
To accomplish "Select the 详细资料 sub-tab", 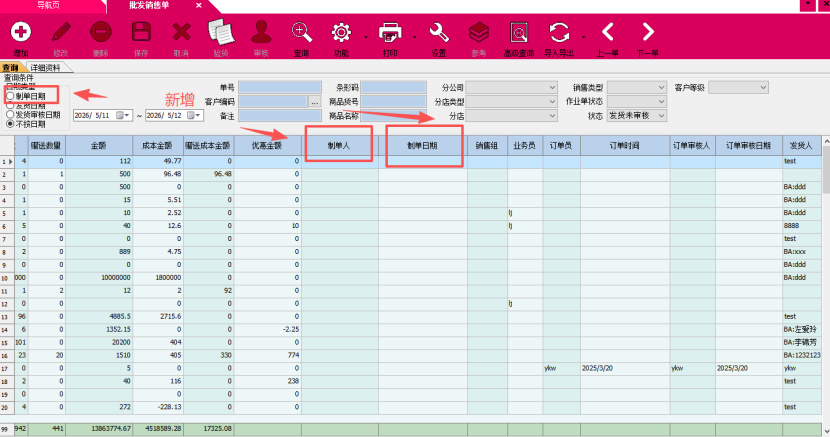I will (46, 68).
